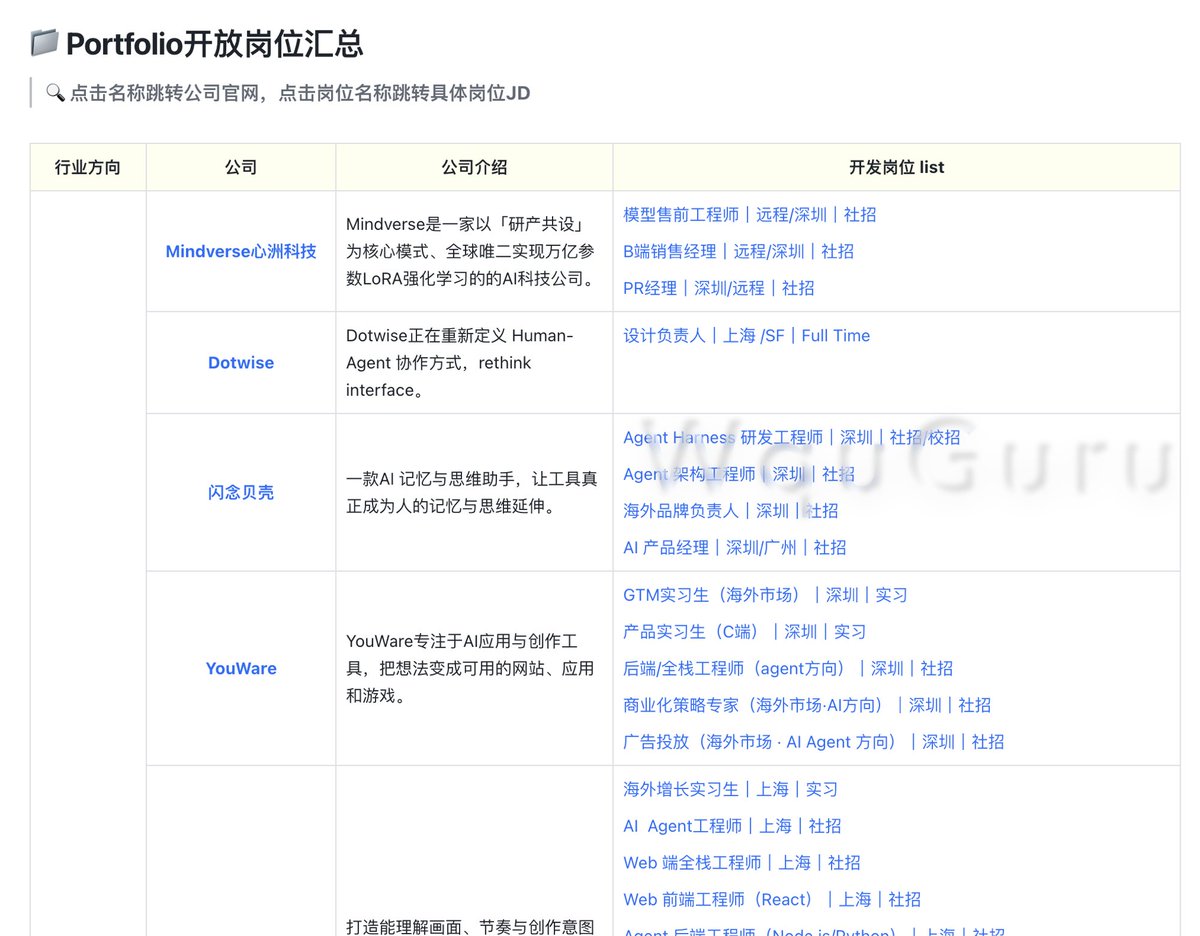Open B端销售经理 job posting
The width and height of the screenshot is (1200, 936).
click(x=738, y=251)
